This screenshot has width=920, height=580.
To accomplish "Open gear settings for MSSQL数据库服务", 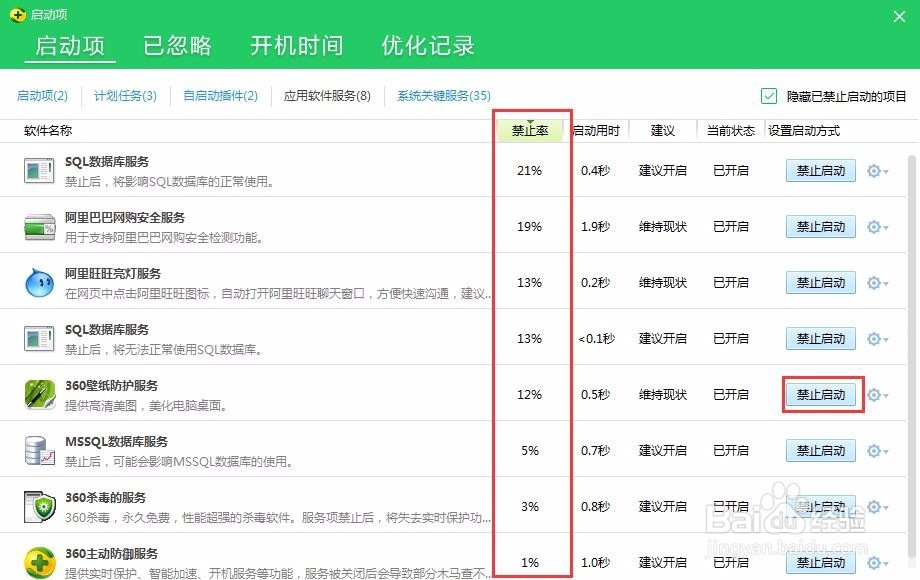I will click(877, 451).
